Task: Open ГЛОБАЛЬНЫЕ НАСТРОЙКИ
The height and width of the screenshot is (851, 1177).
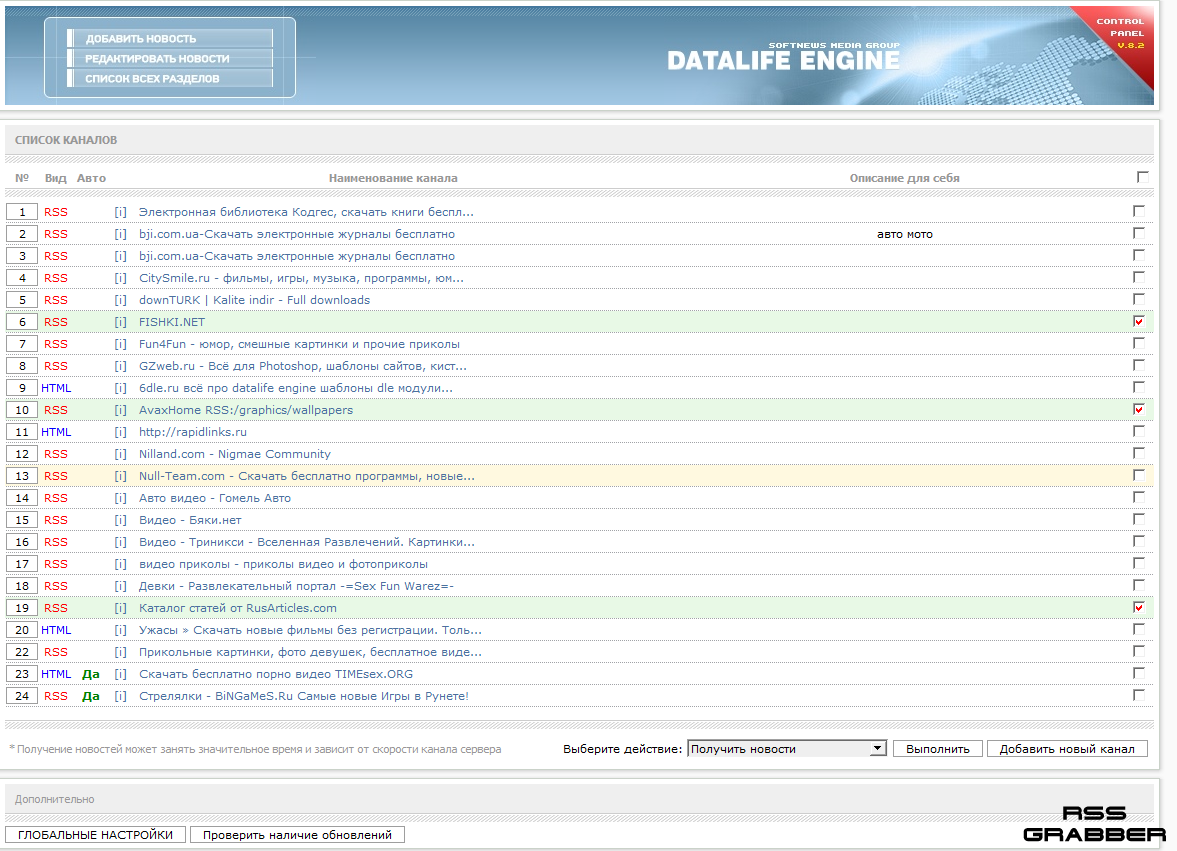Action: coord(95,835)
